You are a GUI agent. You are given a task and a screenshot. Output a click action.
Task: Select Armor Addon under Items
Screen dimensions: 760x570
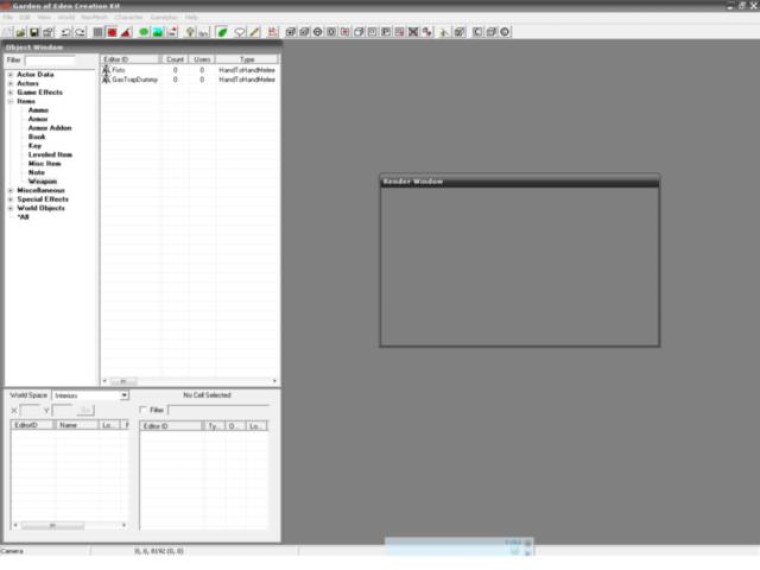click(x=50, y=128)
